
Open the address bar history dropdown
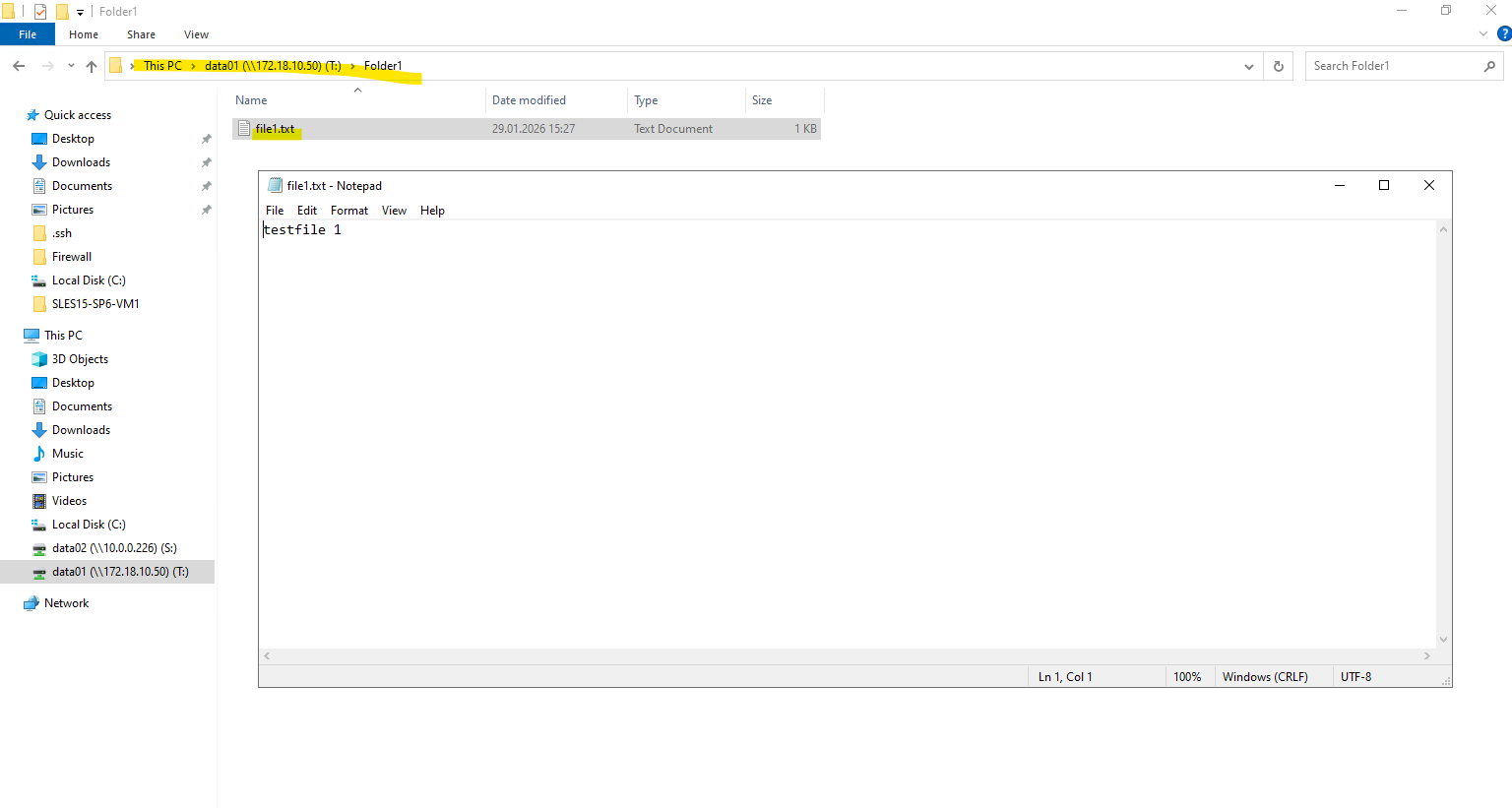[x=1249, y=66]
